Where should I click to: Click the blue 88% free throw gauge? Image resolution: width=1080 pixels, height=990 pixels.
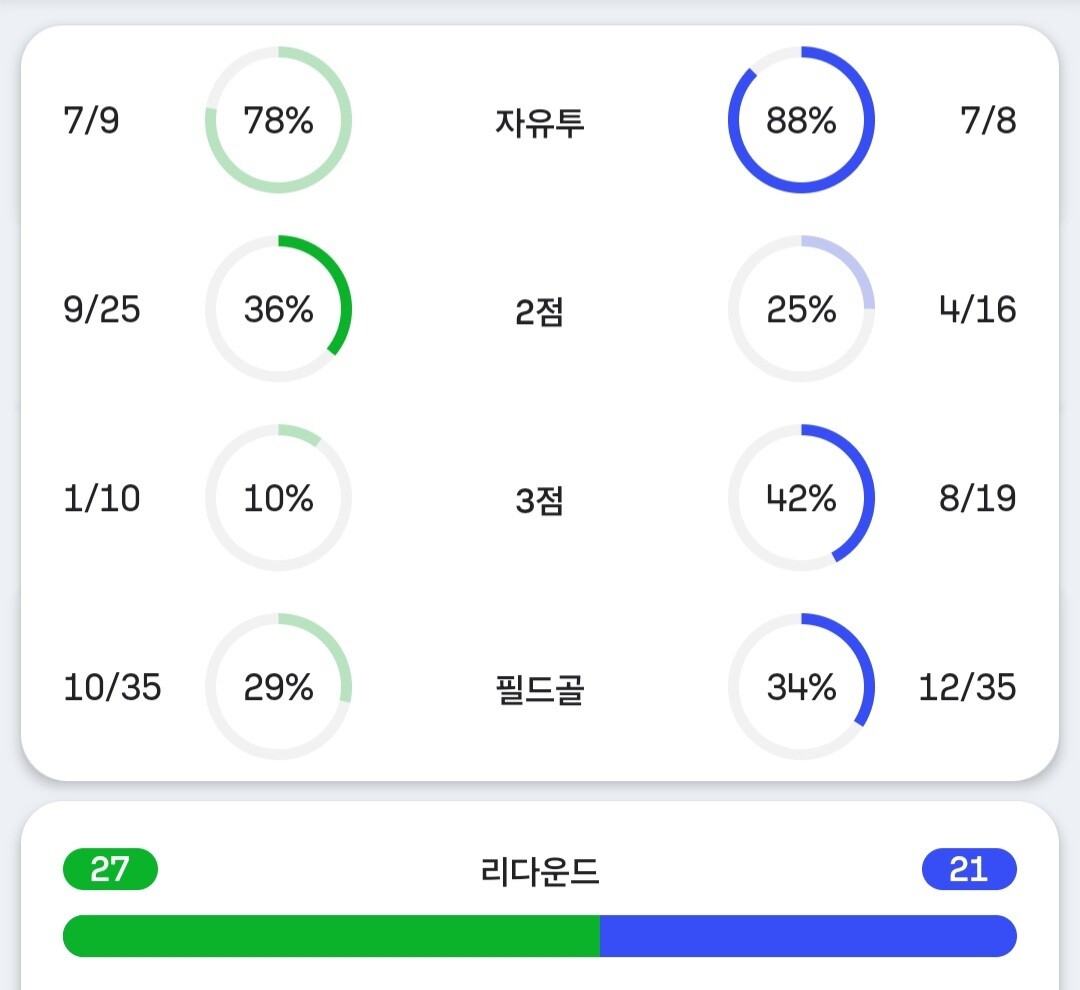click(801, 120)
